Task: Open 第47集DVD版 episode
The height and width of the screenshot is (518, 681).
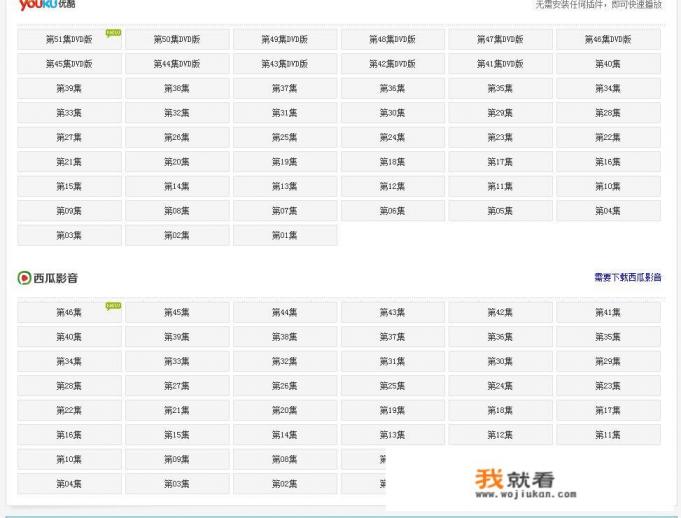Action: 500,40
